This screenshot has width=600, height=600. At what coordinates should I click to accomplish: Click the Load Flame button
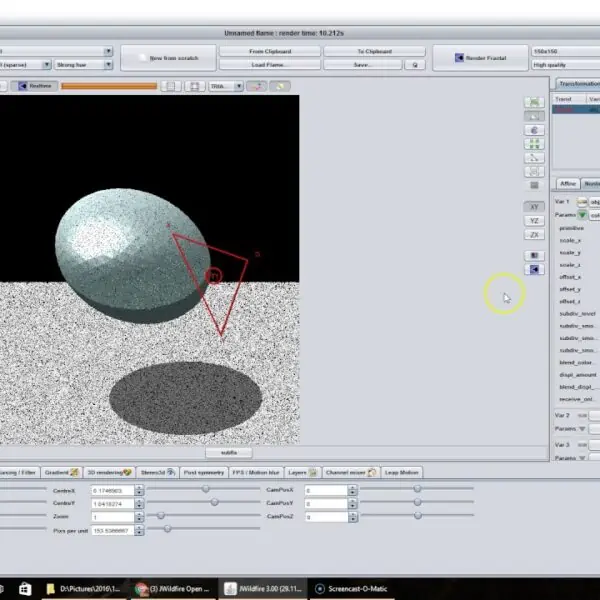pos(270,65)
